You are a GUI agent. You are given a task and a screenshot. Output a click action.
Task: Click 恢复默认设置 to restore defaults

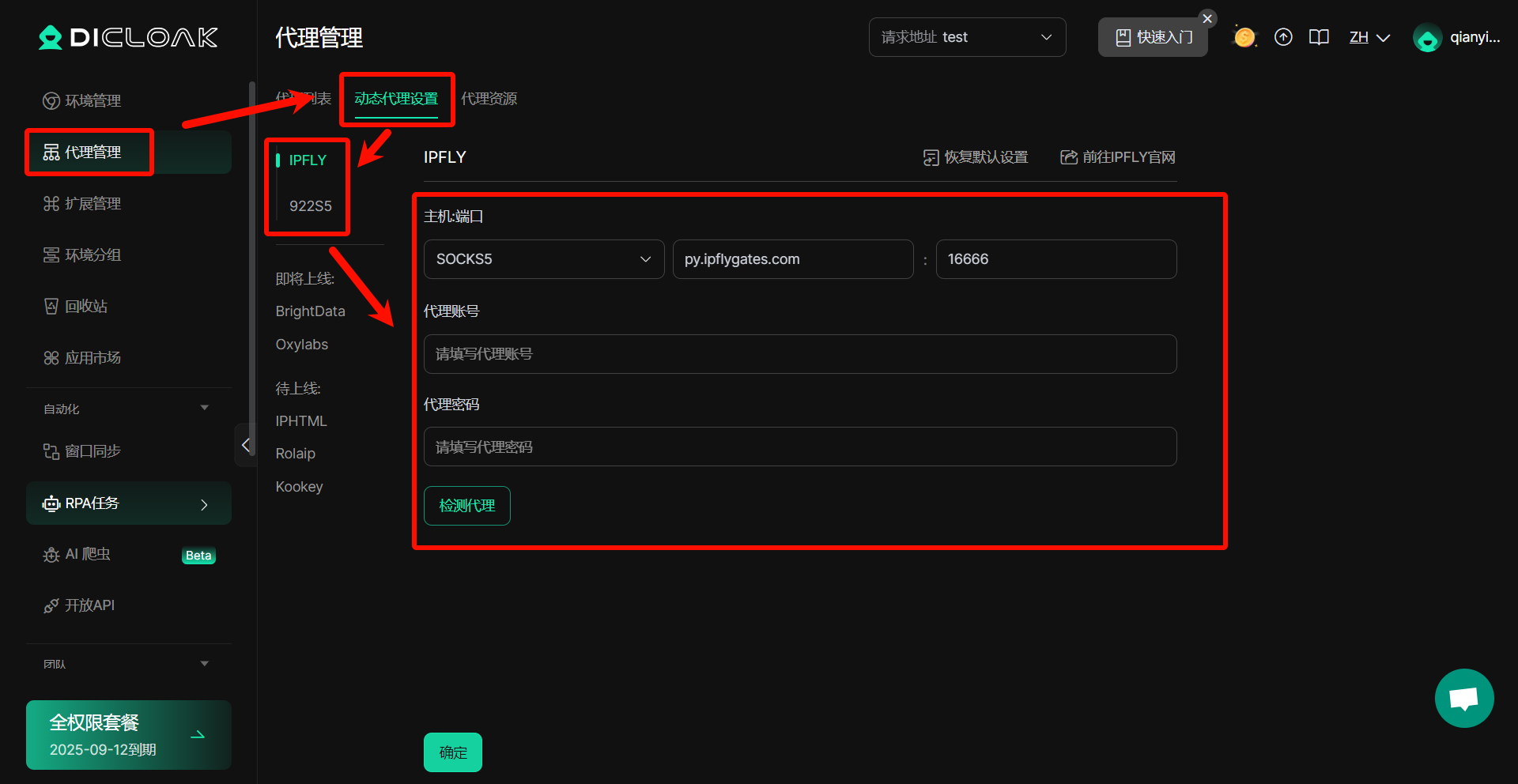click(976, 157)
